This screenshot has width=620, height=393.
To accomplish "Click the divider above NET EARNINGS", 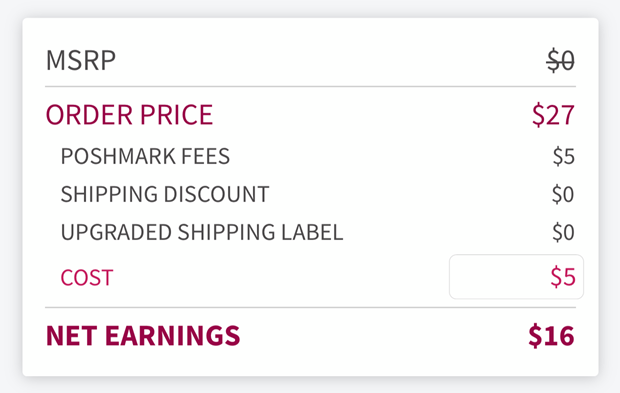I will point(310,307).
